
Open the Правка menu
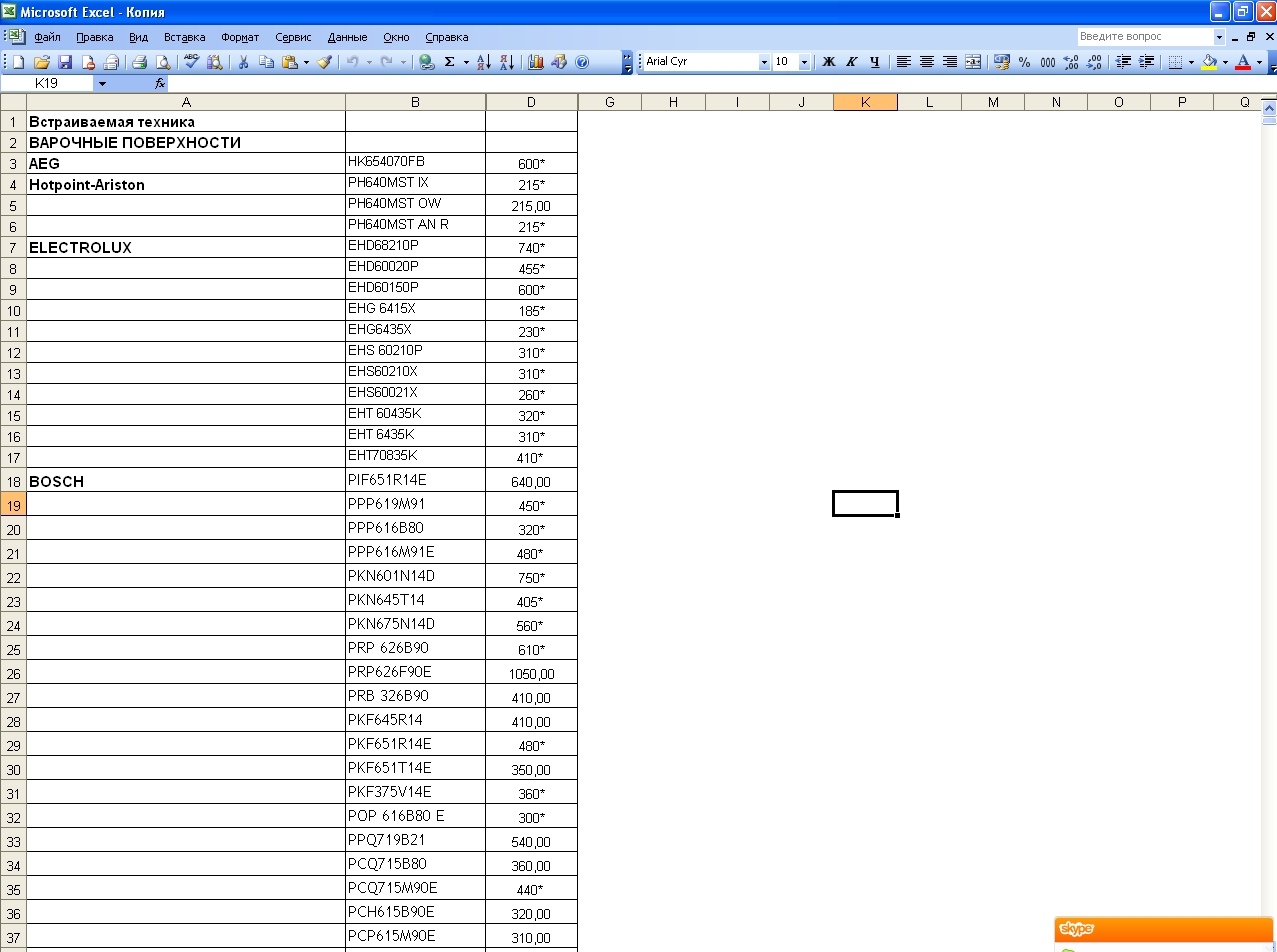(x=95, y=37)
